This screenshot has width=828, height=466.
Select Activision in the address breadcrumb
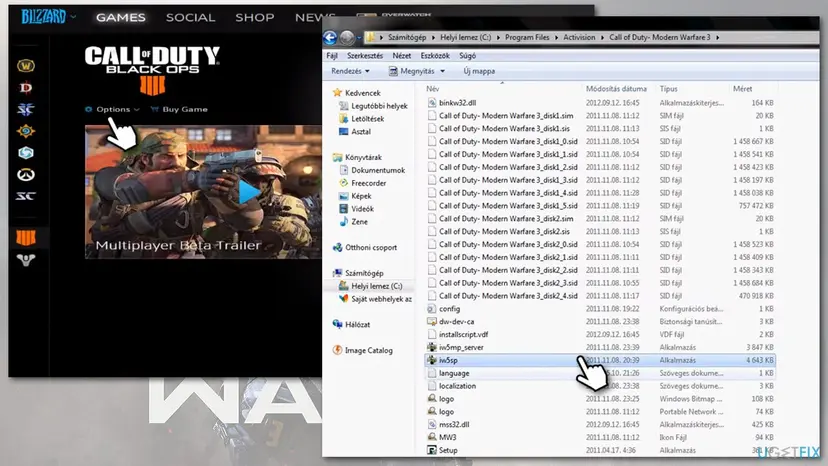click(x=579, y=38)
